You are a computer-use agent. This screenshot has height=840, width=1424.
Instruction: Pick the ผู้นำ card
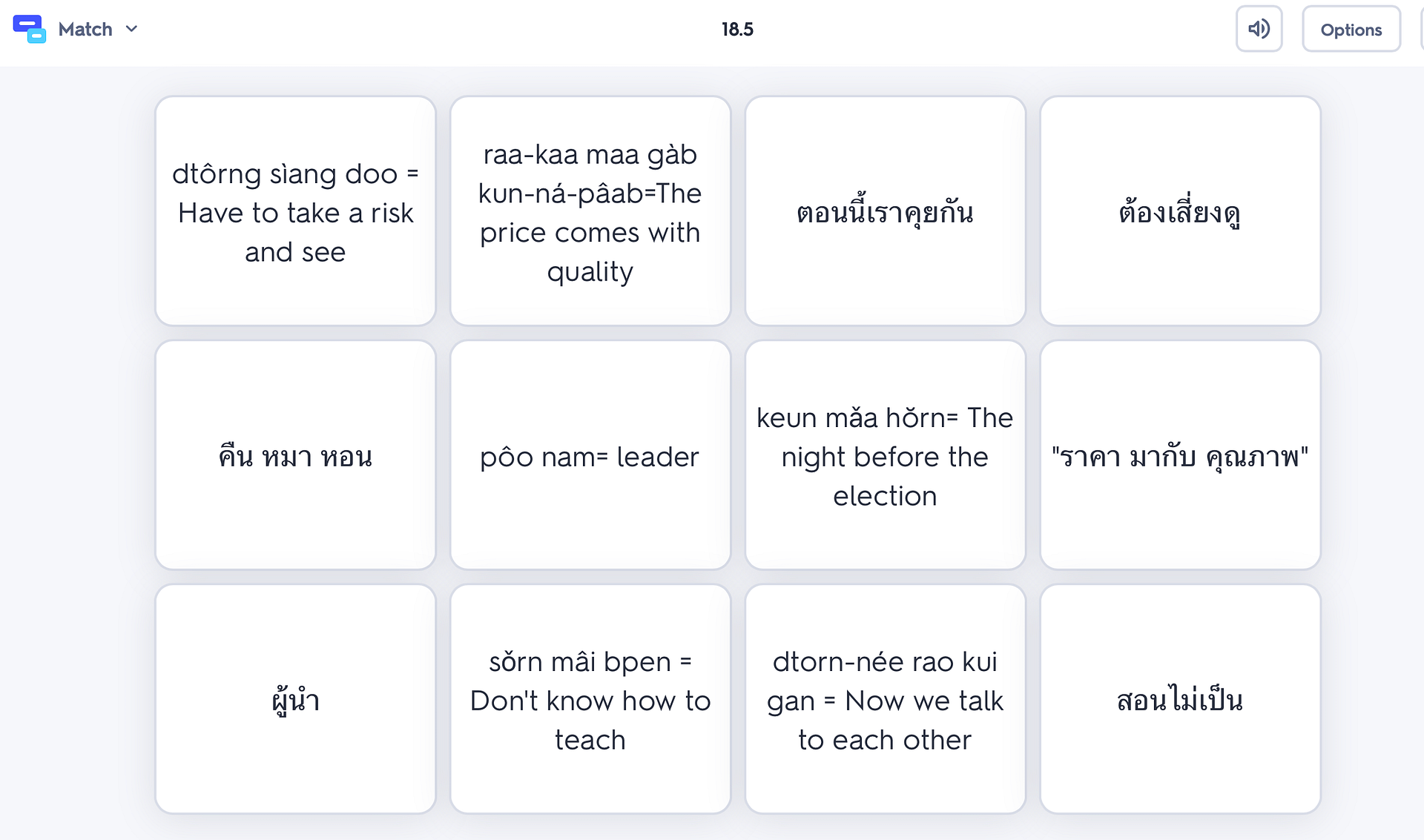coord(295,699)
